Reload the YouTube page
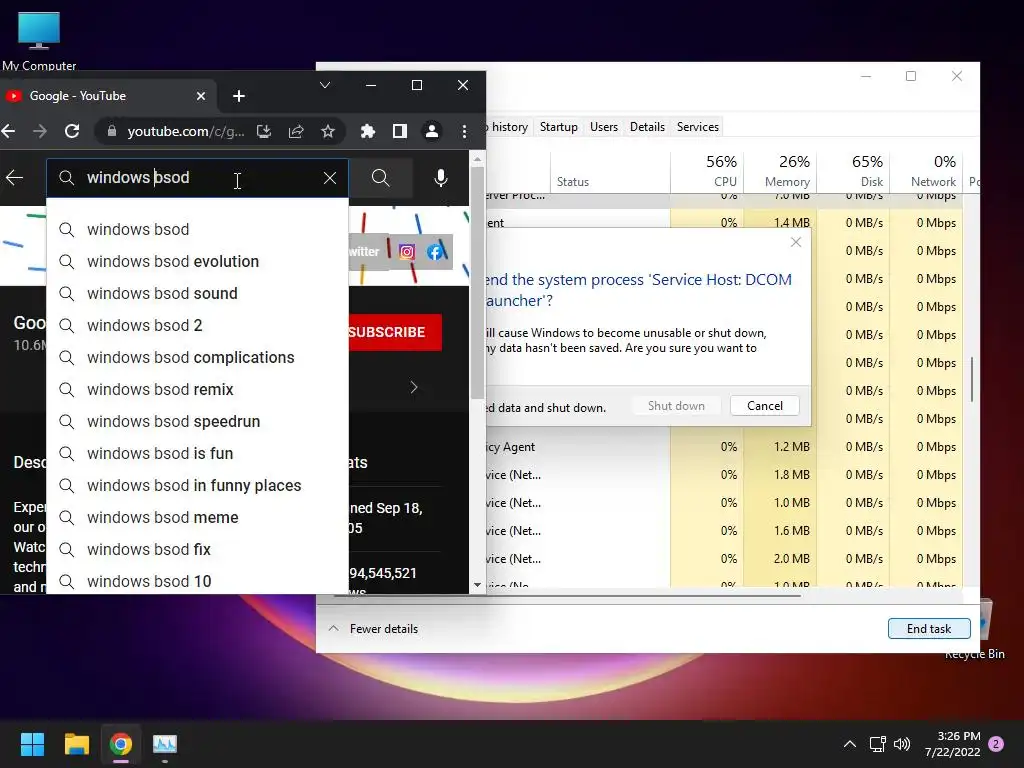The width and height of the screenshot is (1024, 768). point(72,131)
